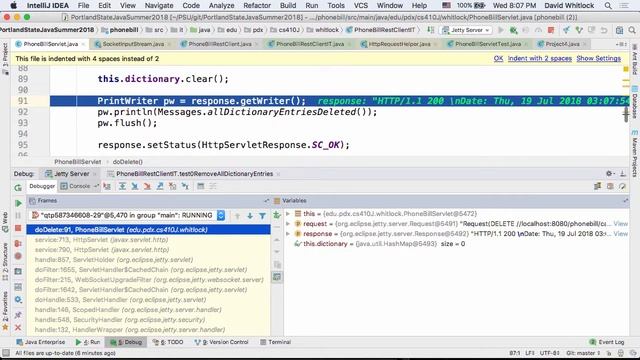Show hidden editor tabs list
640x360 pixels.
click(620, 44)
